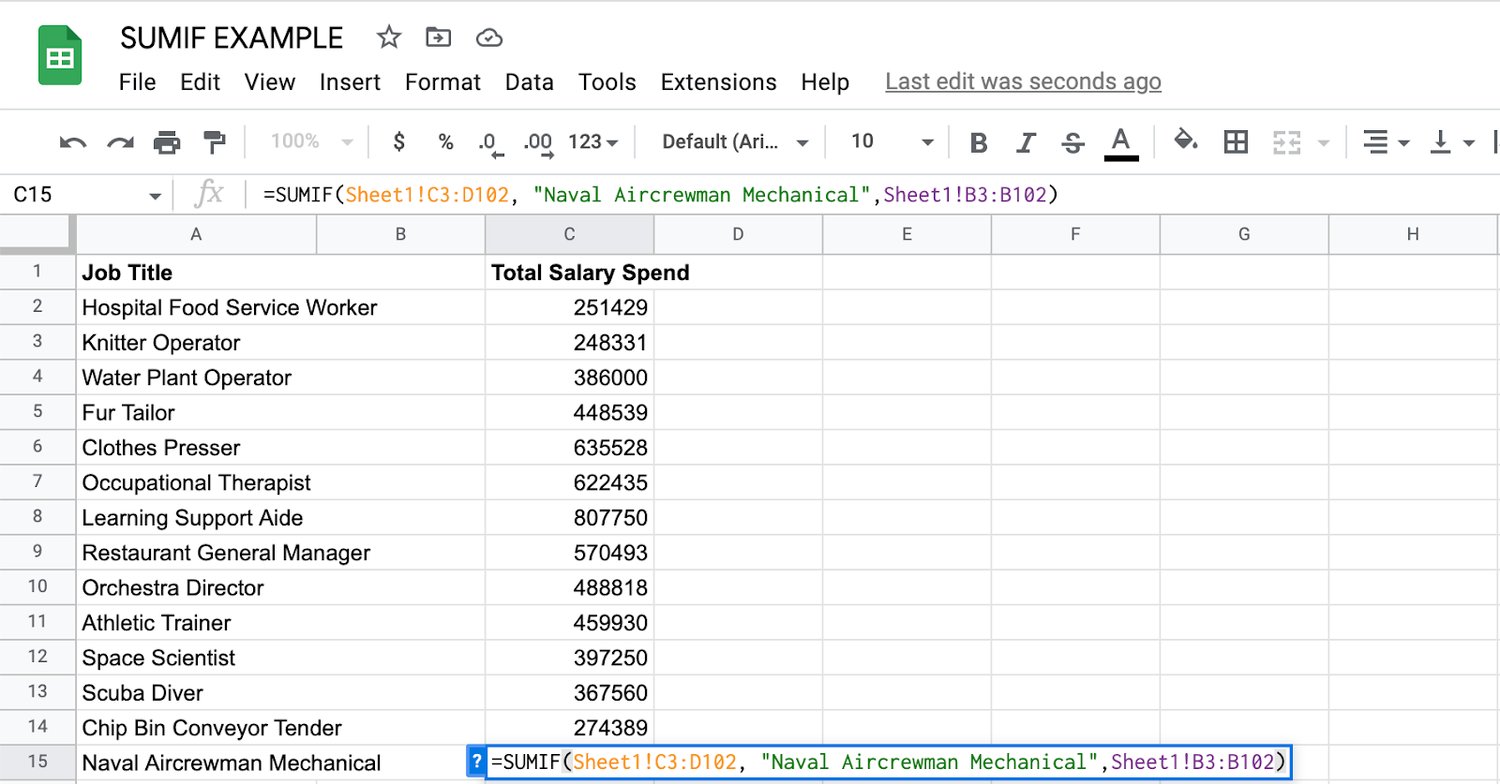Open the View menu
The width and height of the screenshot is (1500, 784).
click(270, 82)
